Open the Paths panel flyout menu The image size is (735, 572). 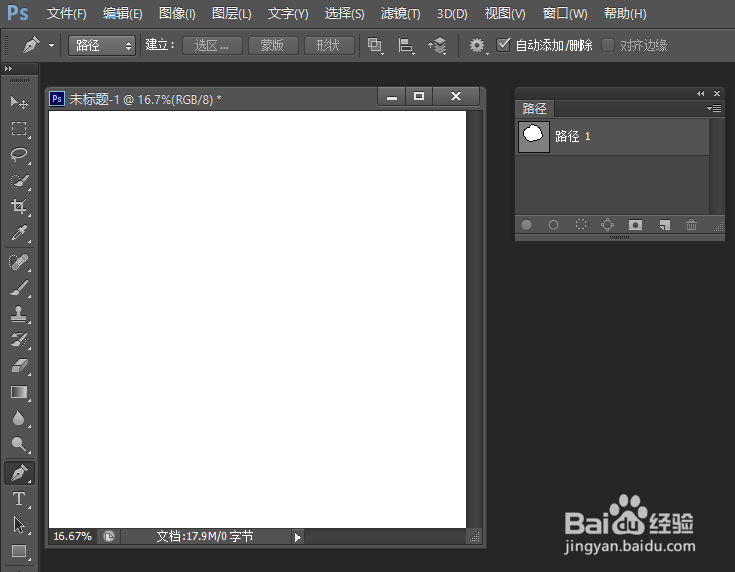(x=714, y=108)
